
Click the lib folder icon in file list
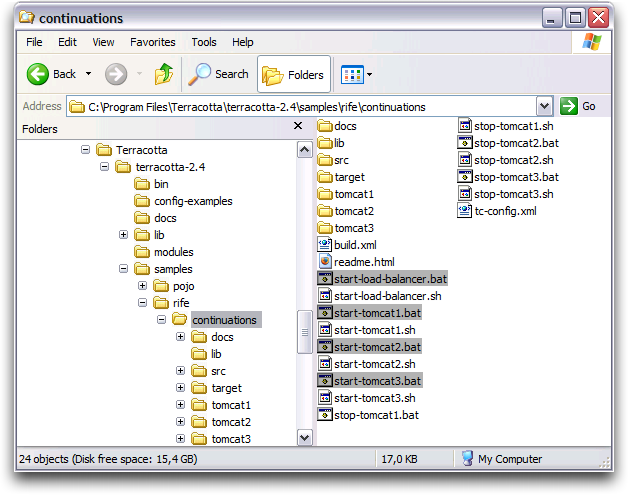click(325, 143)
